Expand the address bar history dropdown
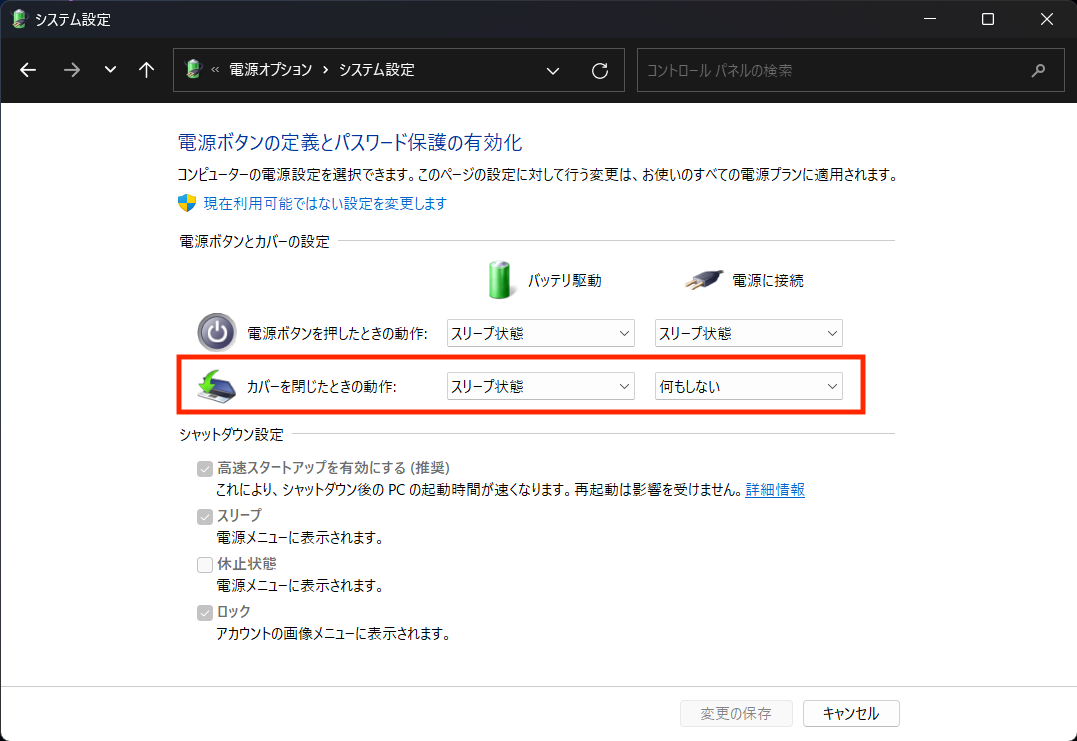 click(x=552, y=70)
